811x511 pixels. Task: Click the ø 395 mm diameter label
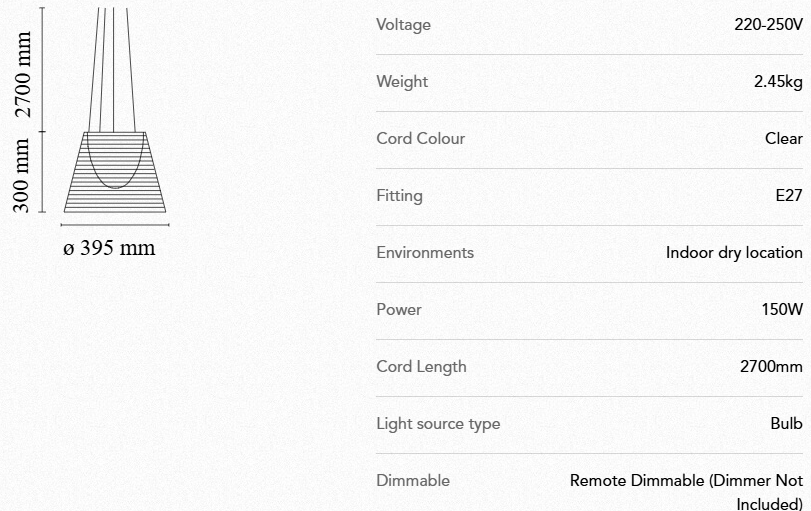110,248
